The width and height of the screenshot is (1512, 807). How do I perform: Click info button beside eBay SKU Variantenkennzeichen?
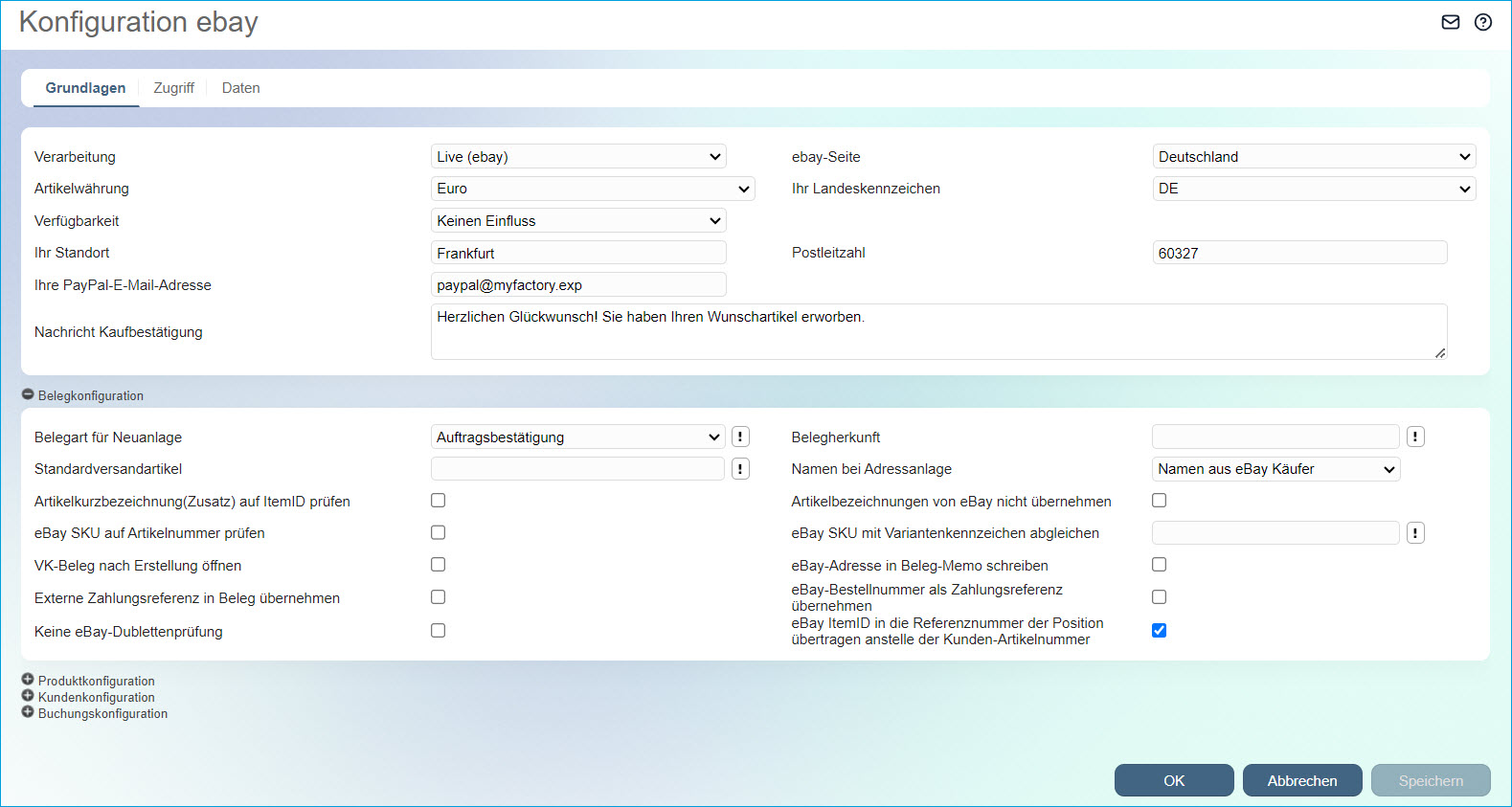[x=1415, y=532]
